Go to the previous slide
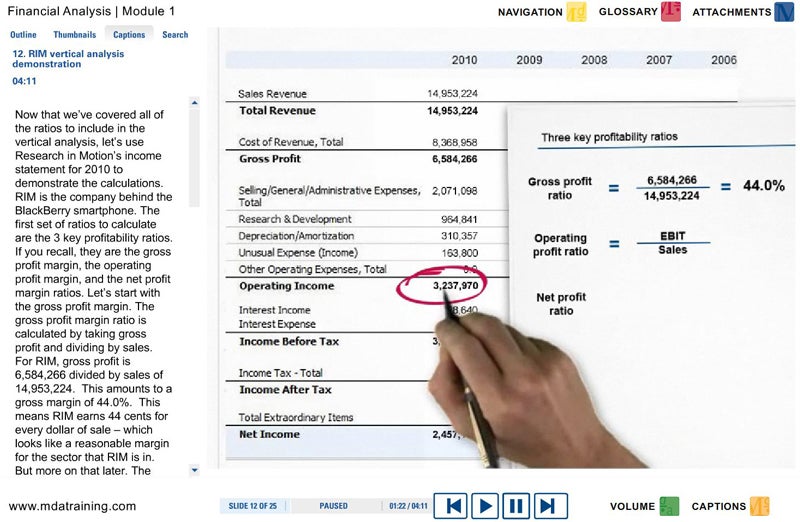 click(x=453, y=506)
